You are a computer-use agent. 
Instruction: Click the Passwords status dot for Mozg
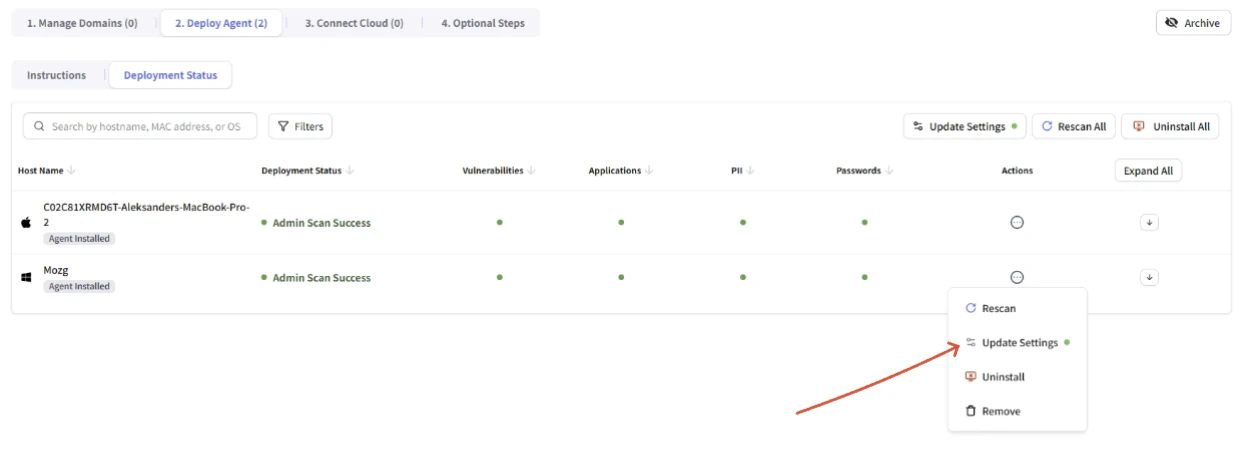[865, 277]
